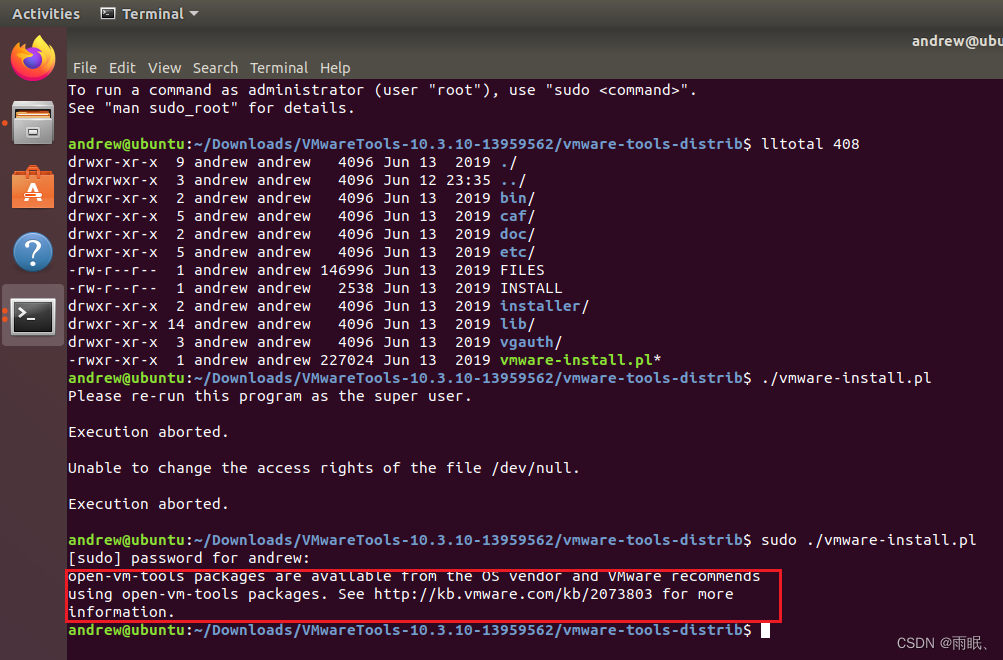Click the 'See "man sudo_root" for details.' line
Screen dimensions: 1003x660
coord(211,108)
